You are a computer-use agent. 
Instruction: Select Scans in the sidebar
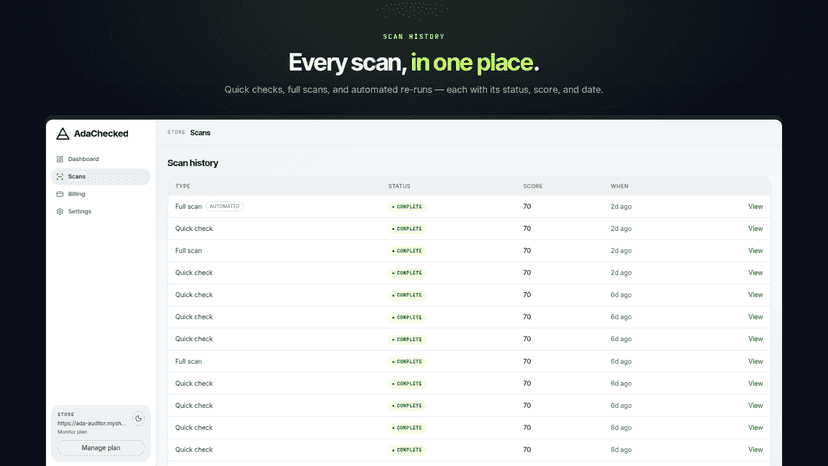coord(101,176)
